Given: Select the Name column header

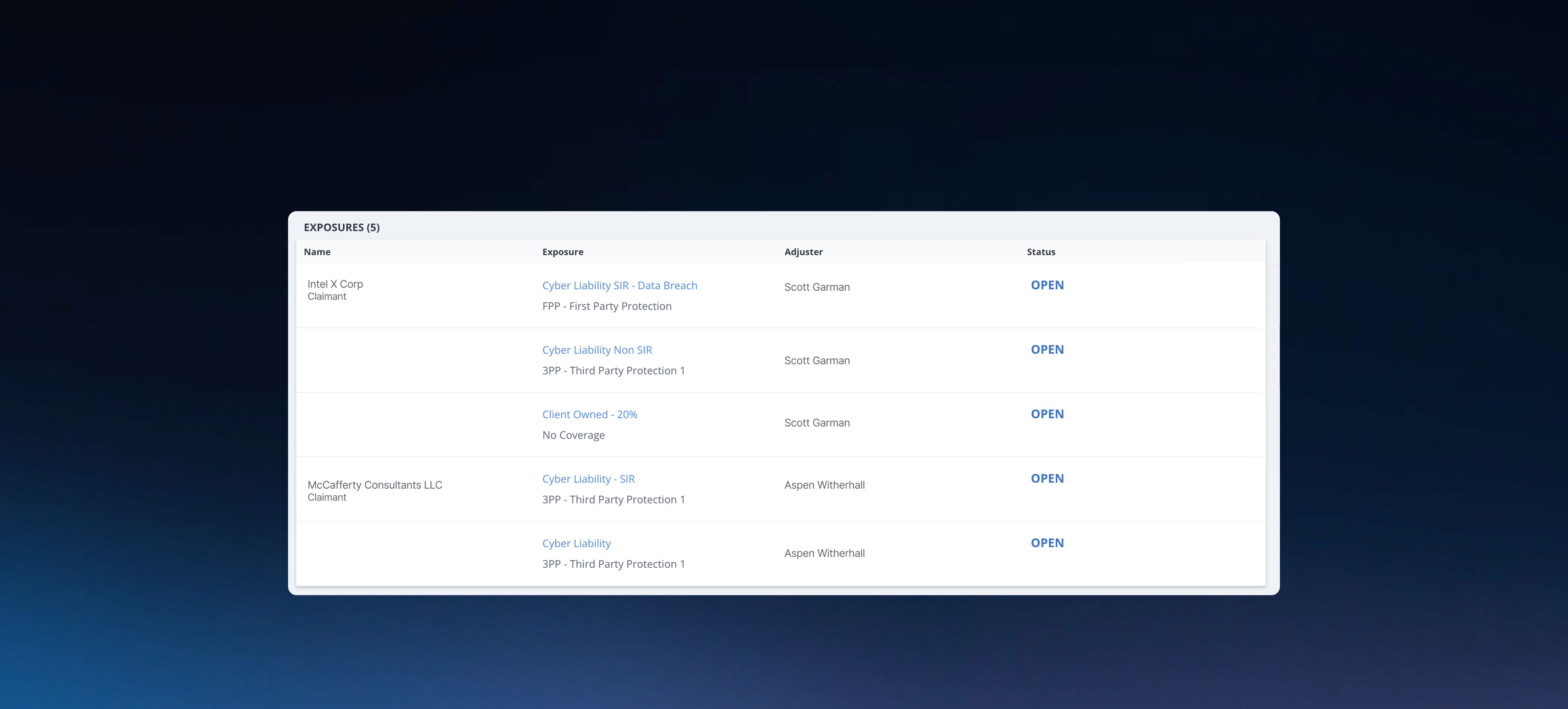Looking at the screenshot, I should (316, 252).
